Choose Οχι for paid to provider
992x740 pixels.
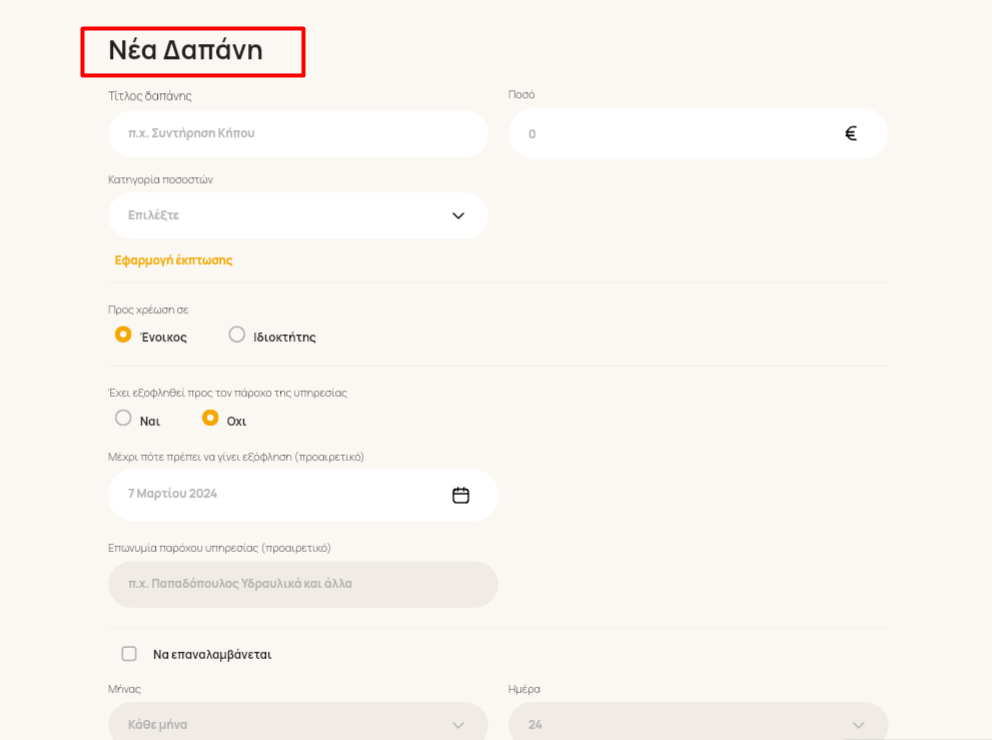(210, 418)
